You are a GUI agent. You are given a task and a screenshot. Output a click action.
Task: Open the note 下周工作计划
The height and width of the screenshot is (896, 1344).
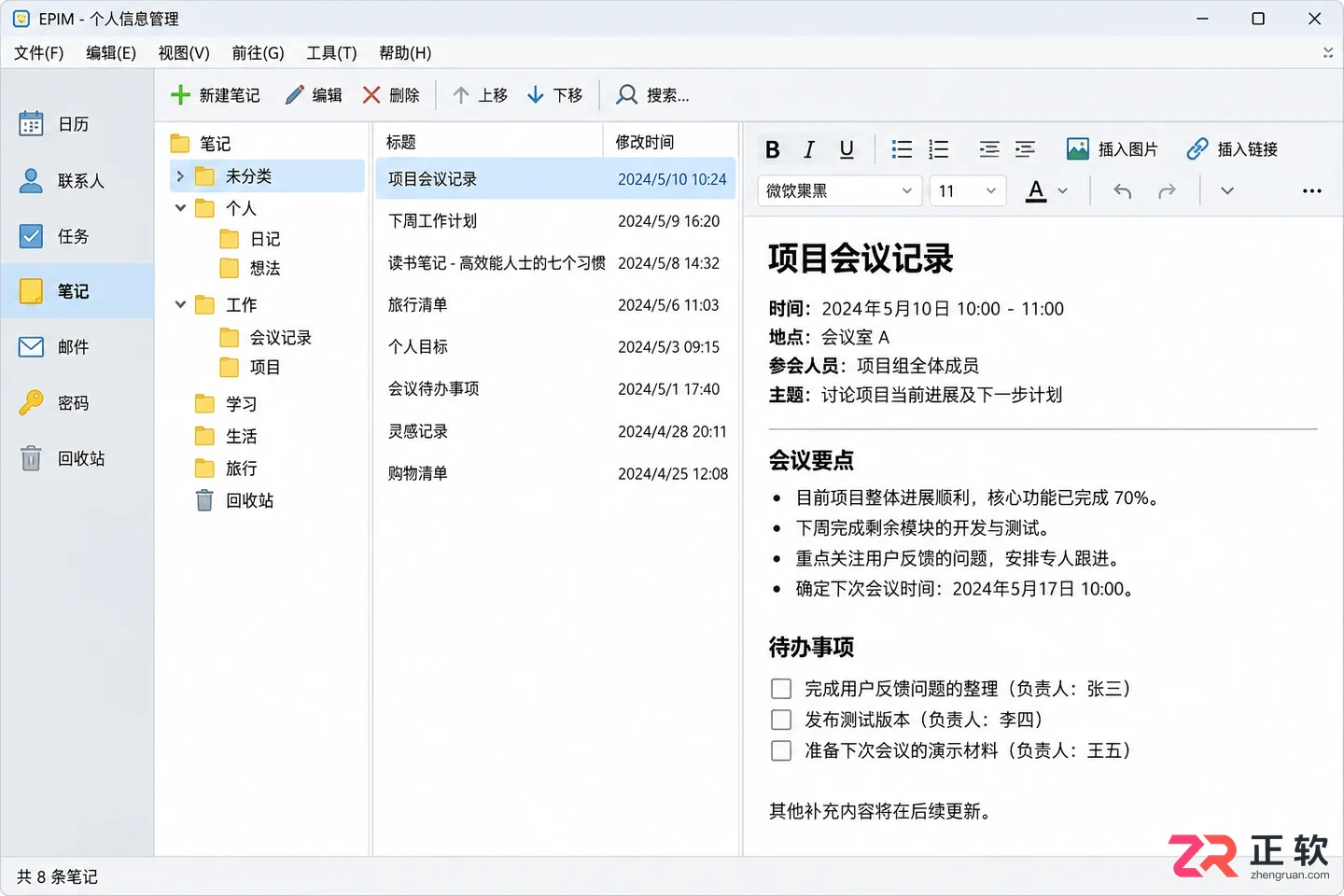click(x=555, y=221)
